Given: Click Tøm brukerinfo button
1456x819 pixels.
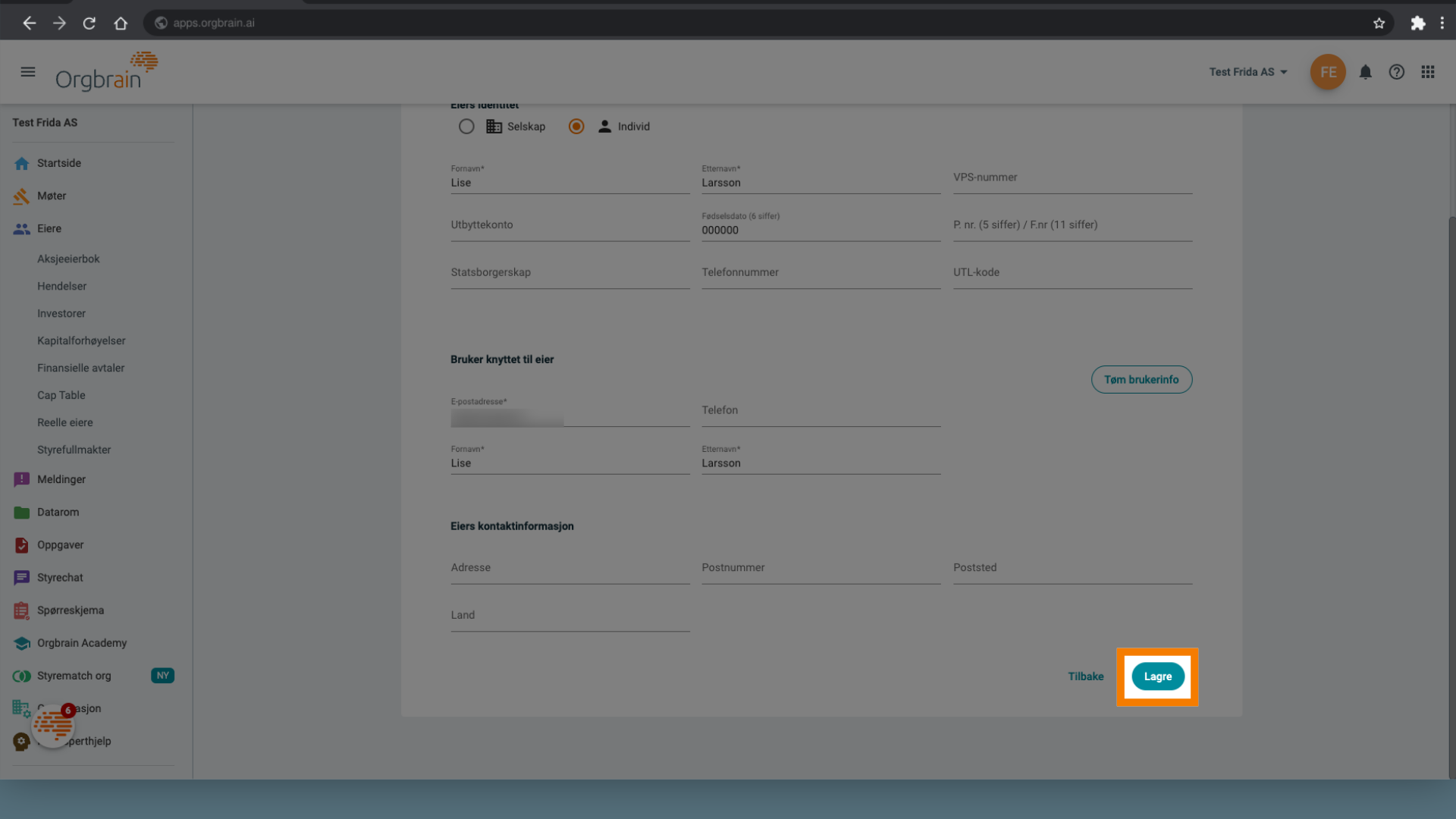Looking at the screenshot, I should pos(1141,379).
